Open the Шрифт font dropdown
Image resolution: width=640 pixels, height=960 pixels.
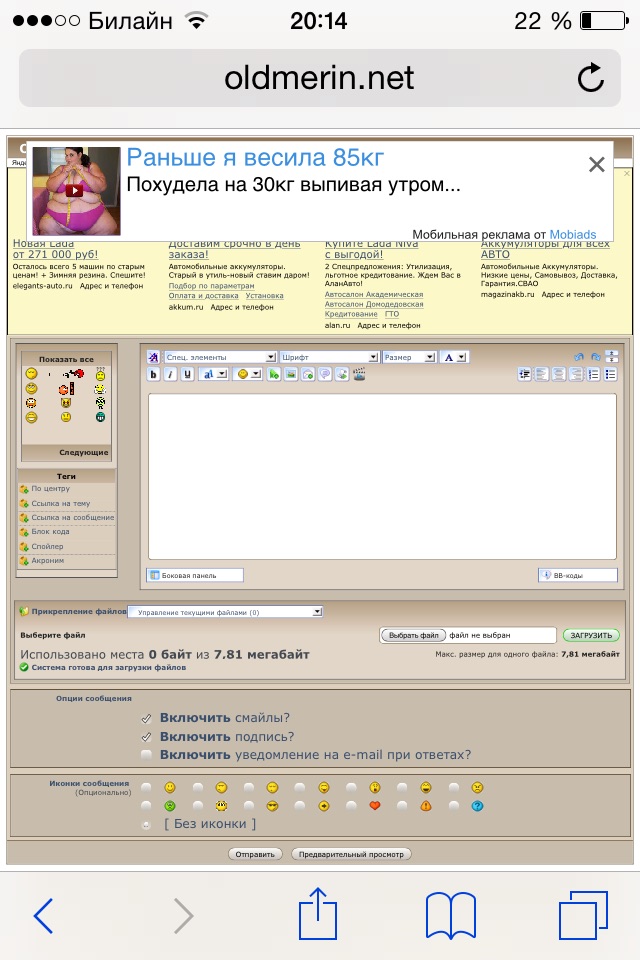click(x=329, y=357)
